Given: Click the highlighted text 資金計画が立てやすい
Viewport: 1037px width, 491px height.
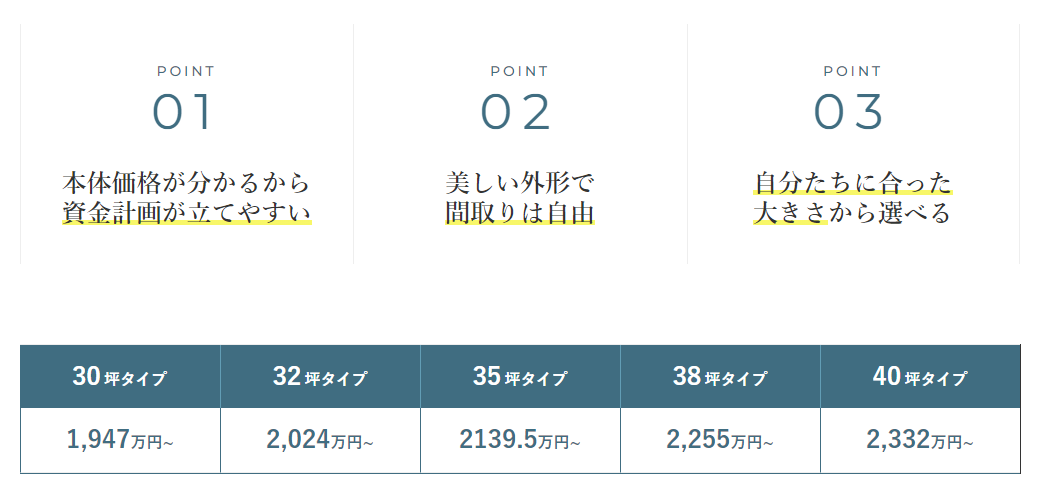Looking at the screenshot, I should coord(187,213).
